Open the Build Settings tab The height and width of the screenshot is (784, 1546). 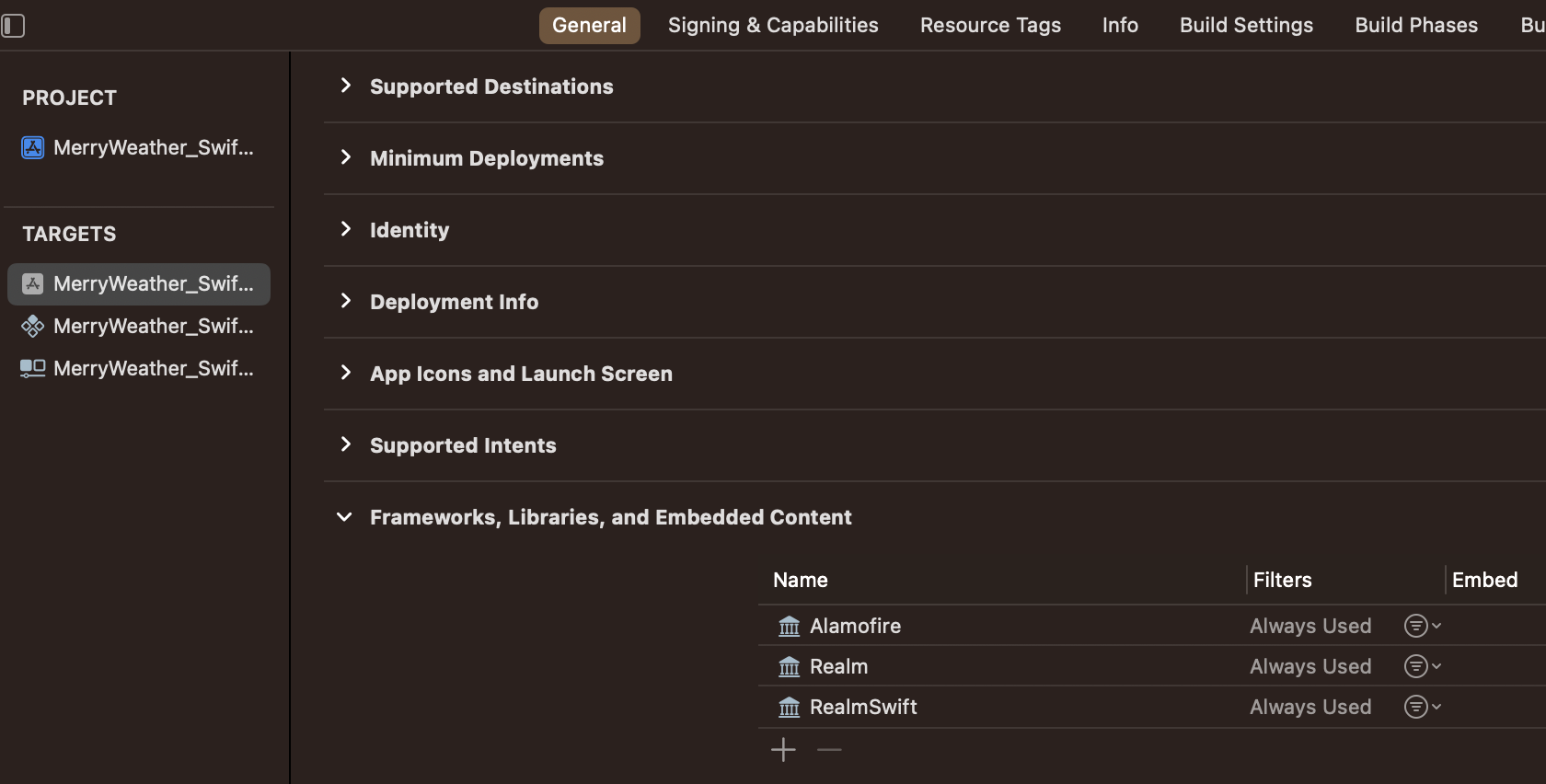click(1246, 26)
